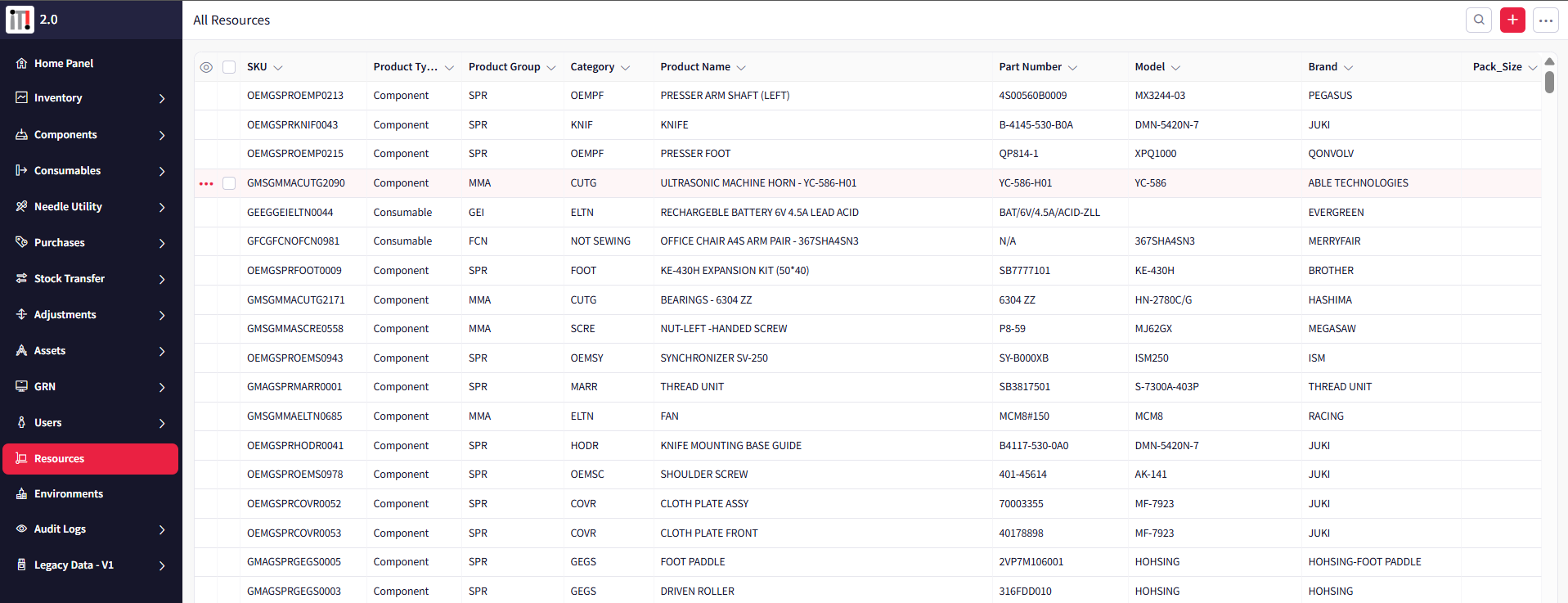Open row actions dots for GMSGMMACUTG2090
This screenshot has width=1568, height=603.
[x=206, y=183]
